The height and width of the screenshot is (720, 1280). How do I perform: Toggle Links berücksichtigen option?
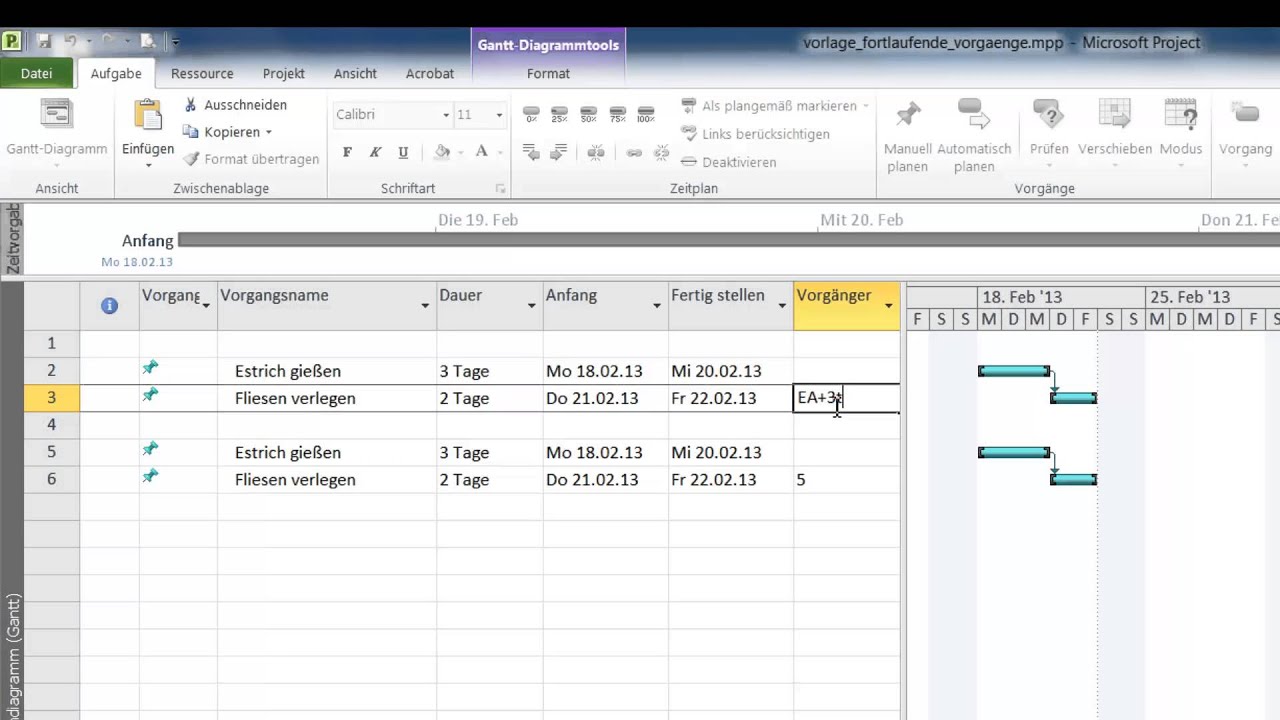755,134
